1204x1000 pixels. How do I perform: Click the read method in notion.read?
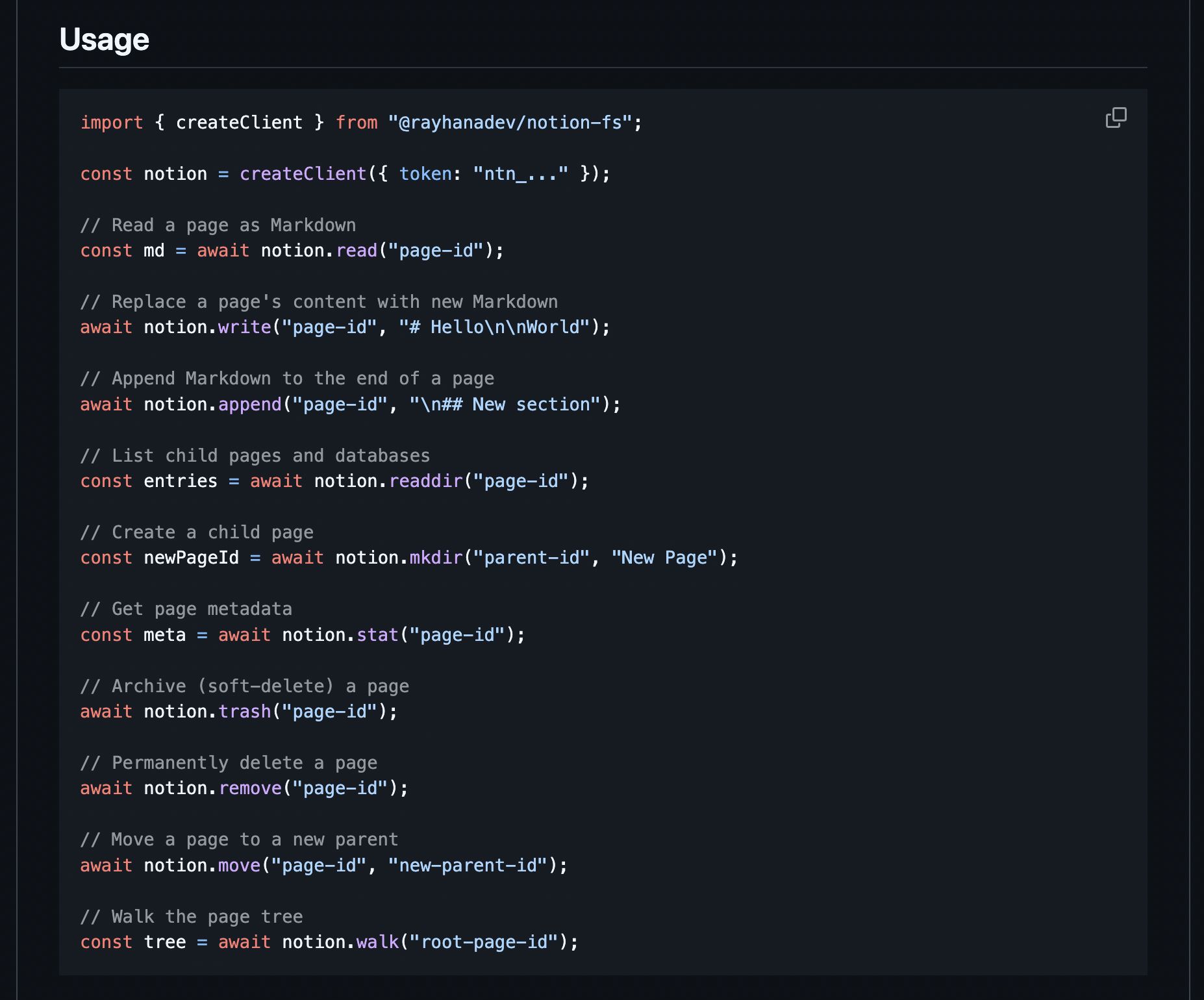point(357,251)
